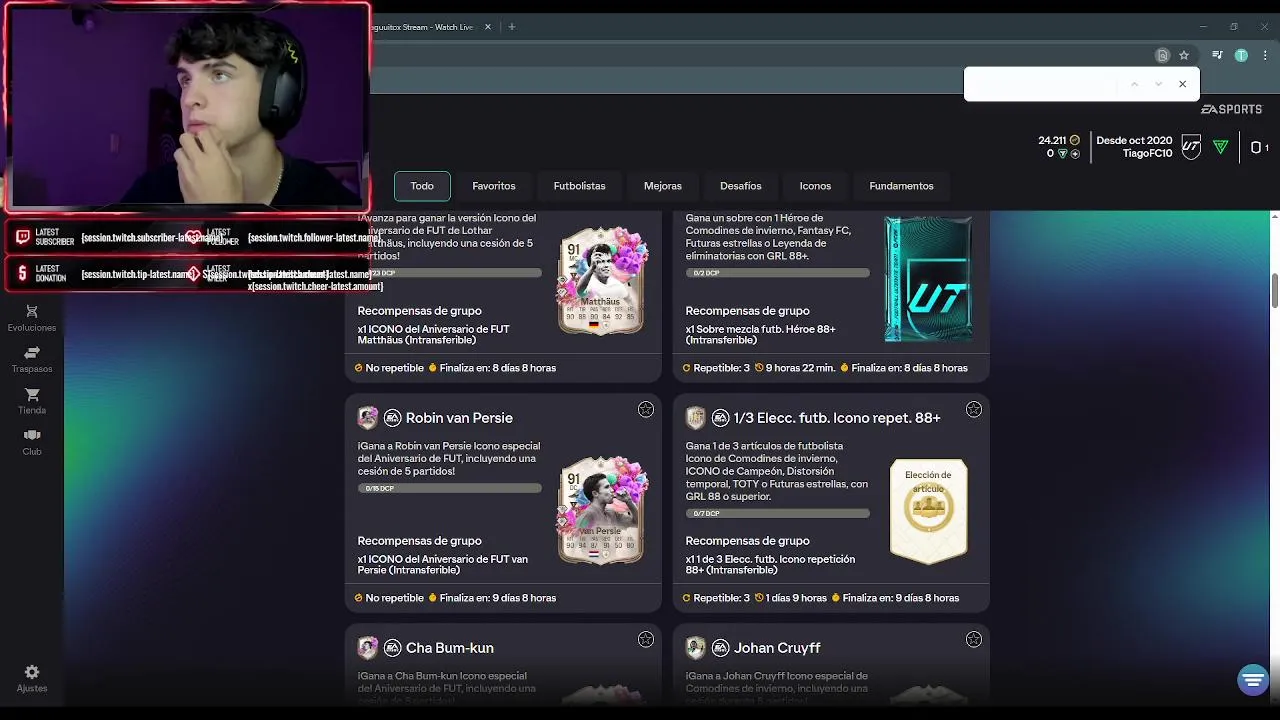Screen dimensions: 1280x720
Task: Switch to the Iconos tab
Action: [815, 186]
